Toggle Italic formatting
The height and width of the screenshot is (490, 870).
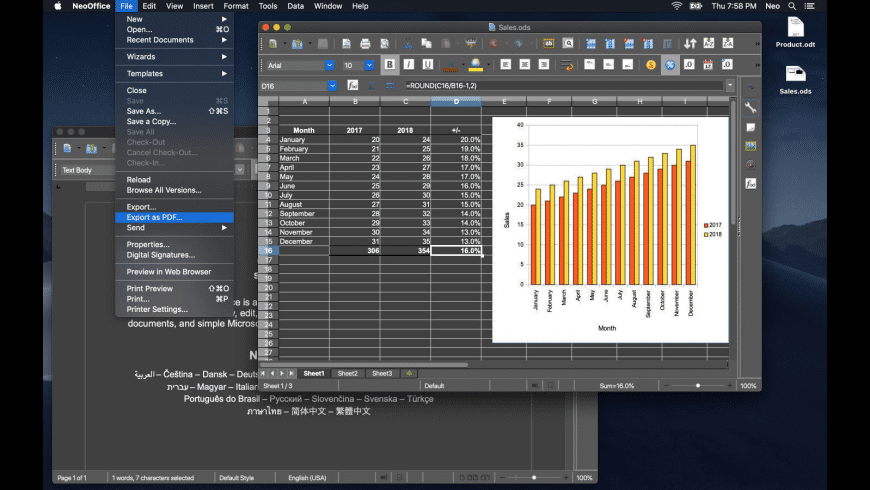click(408, 65)
